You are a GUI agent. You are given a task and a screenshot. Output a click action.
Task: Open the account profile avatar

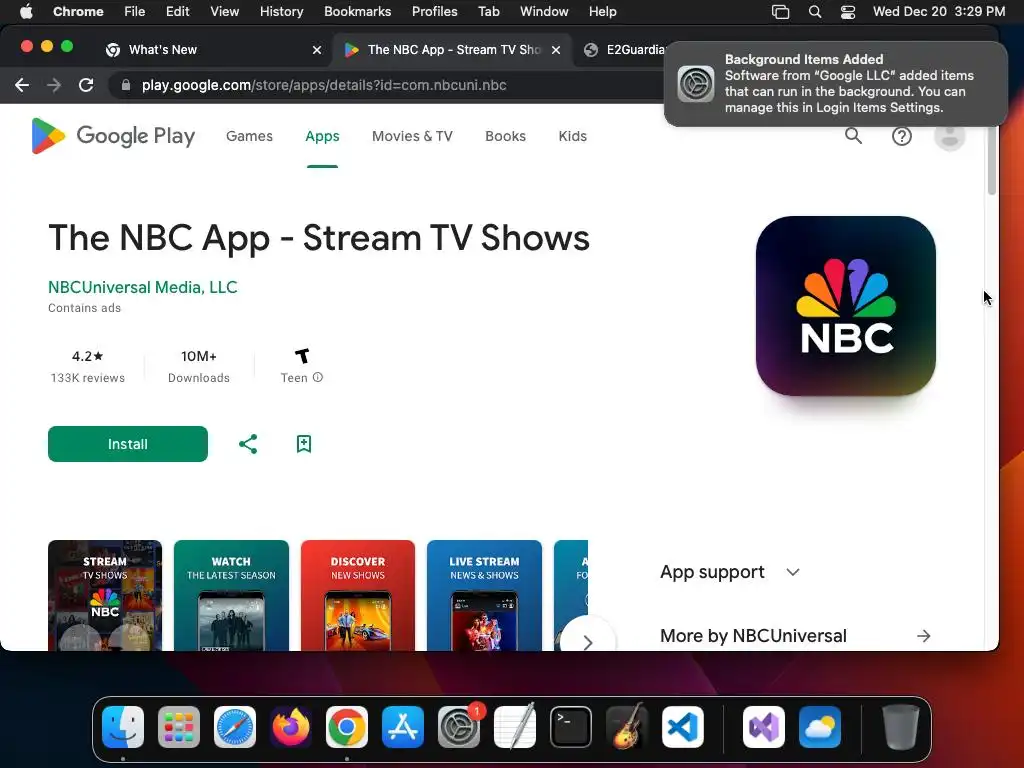tap(949, 136)
